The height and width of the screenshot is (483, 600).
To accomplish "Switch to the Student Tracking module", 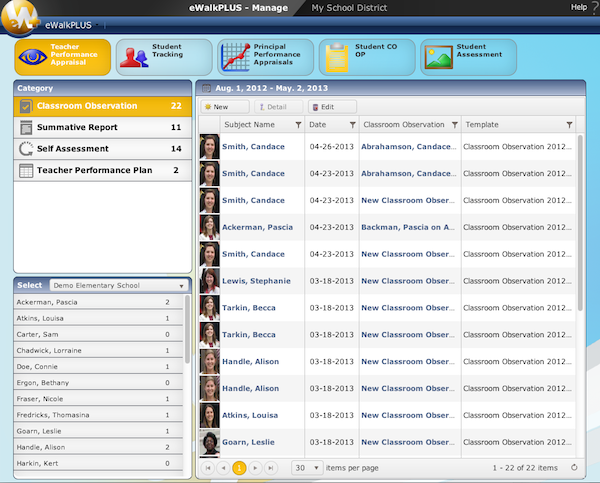I will tap(164, 57).
